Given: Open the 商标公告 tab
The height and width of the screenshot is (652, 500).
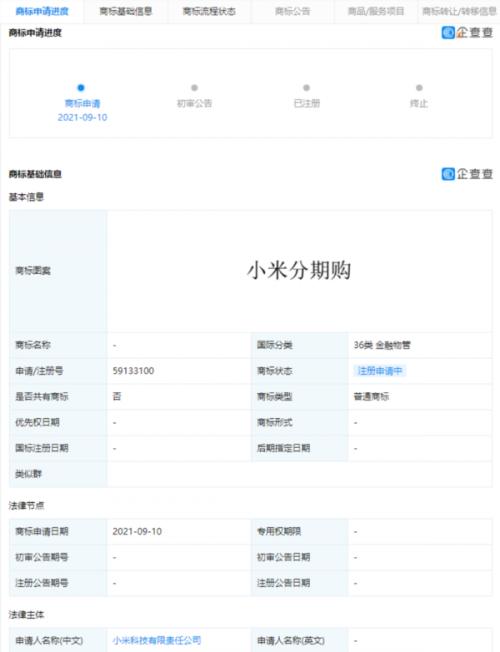Looking at the screenshot, I should coord(292,11).
